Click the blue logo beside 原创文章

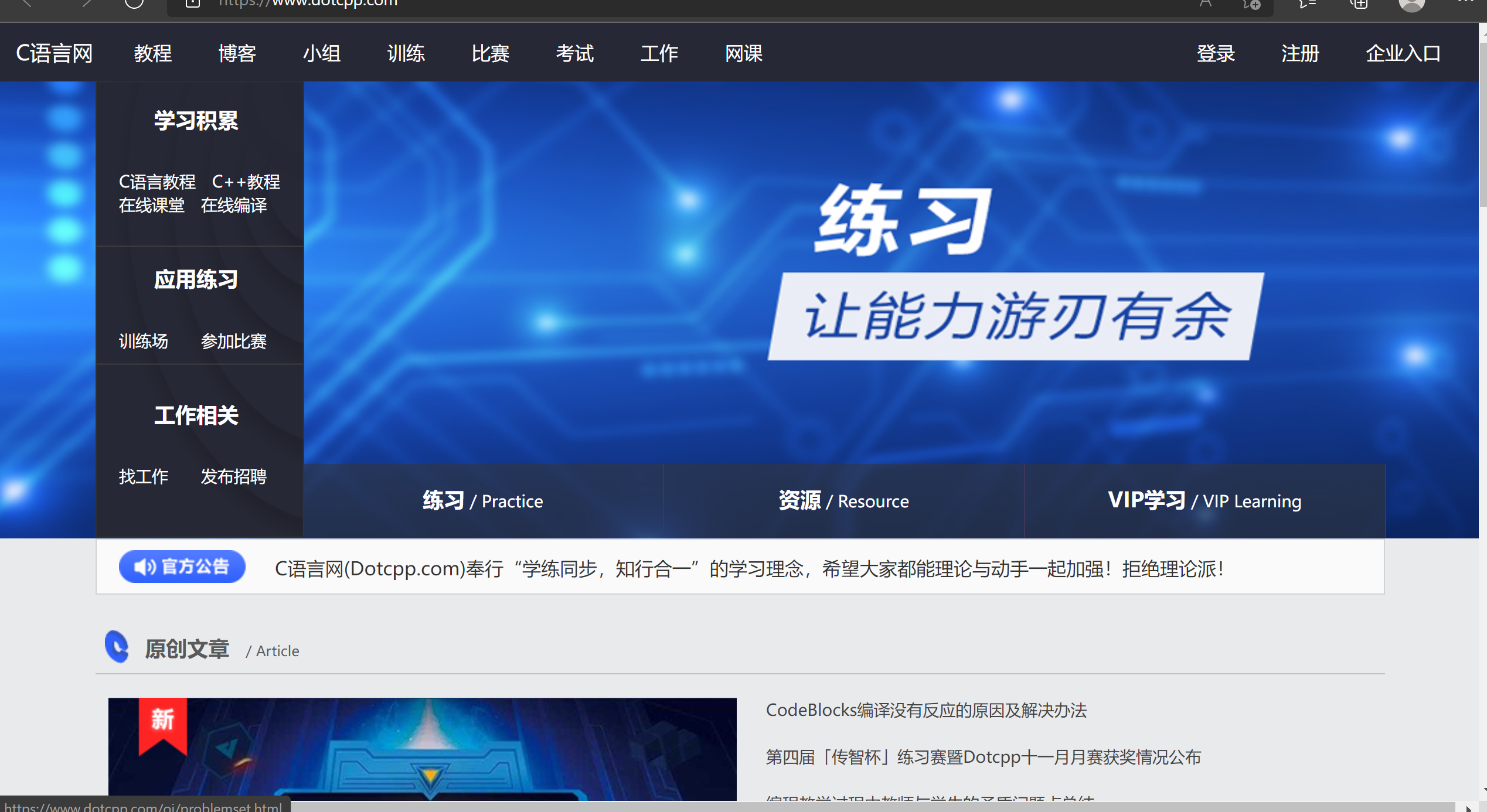point(117,647)
